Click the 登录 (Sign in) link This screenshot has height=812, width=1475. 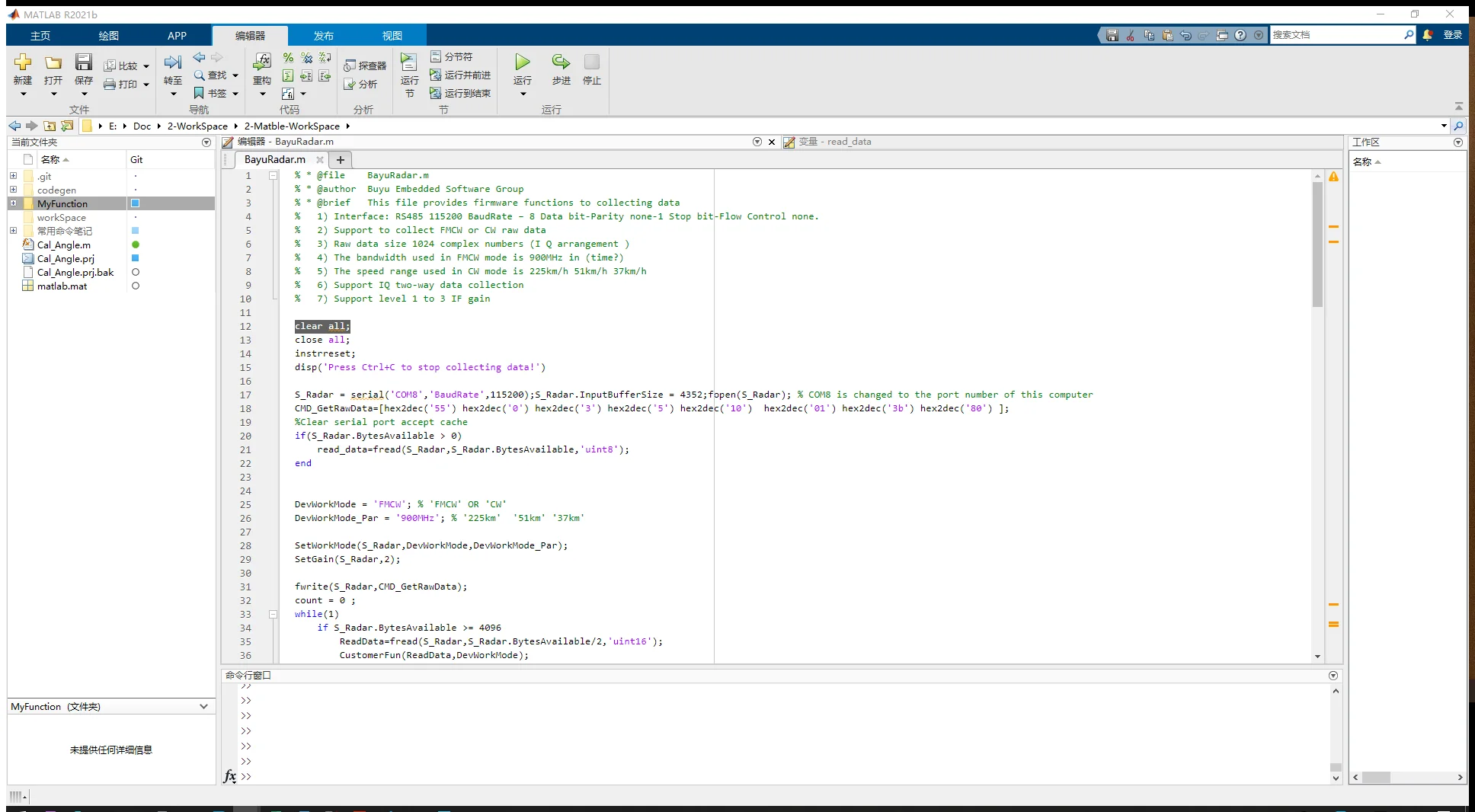(x=1452, y=35)
